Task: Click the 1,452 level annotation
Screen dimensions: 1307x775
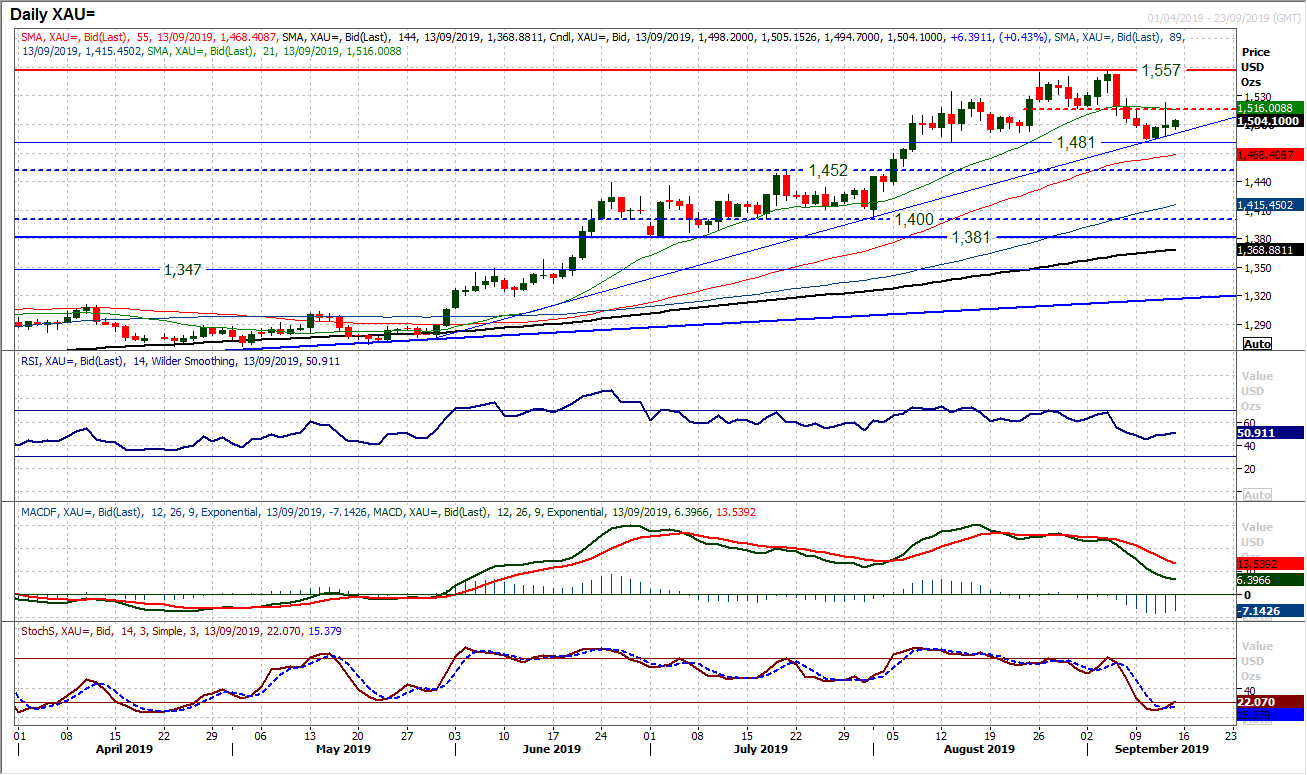Action: point(830,170)
